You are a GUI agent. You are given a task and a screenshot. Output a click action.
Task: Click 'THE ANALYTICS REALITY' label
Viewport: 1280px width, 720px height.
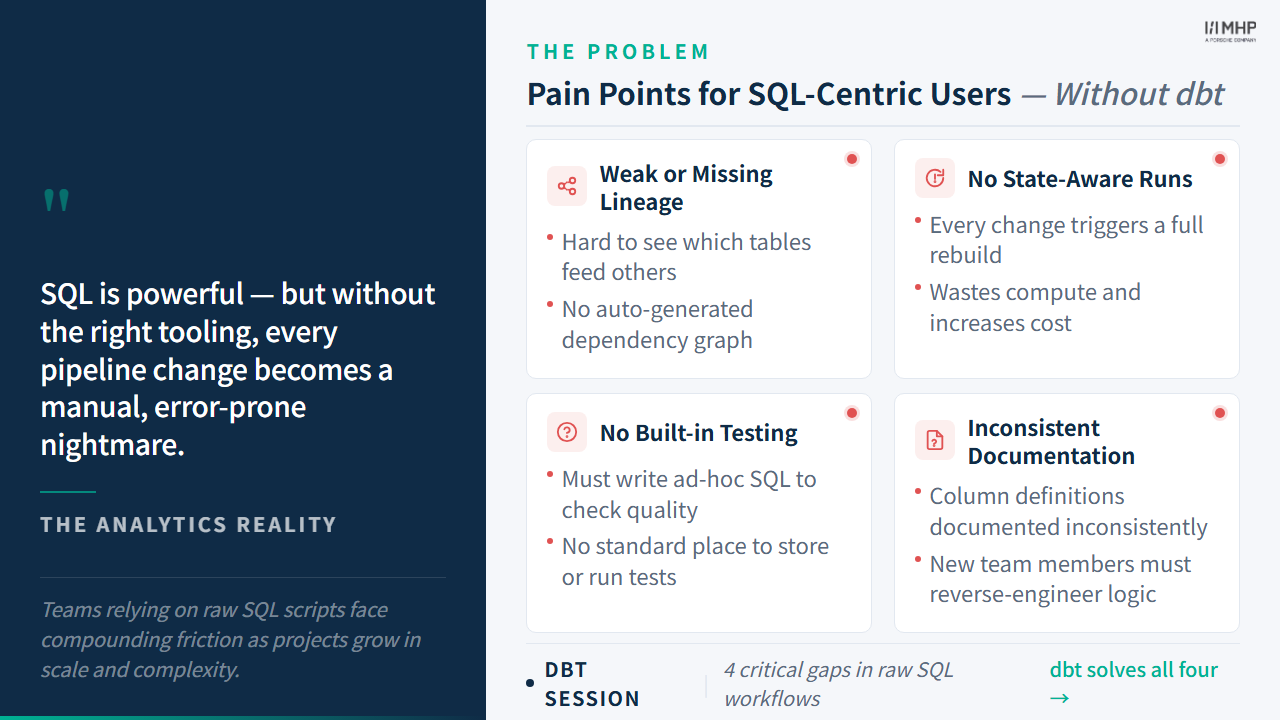pos(188,525)
